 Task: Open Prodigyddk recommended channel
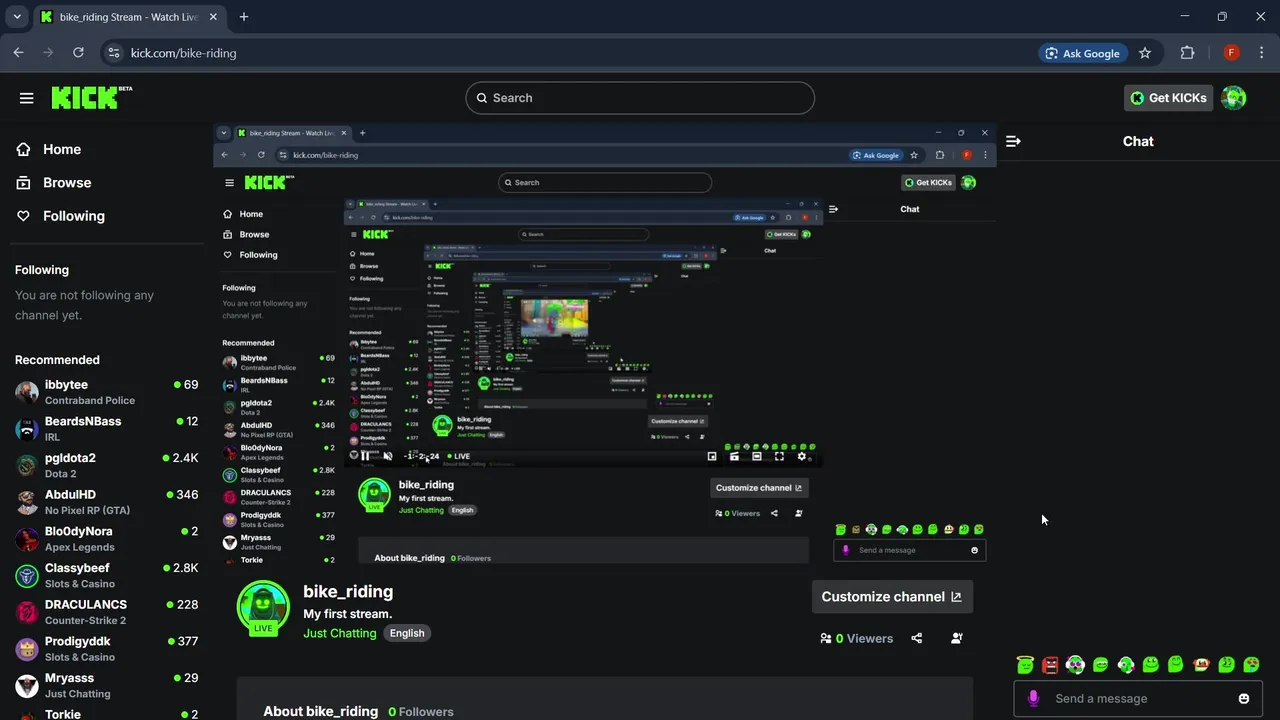(x=106, y=649)
